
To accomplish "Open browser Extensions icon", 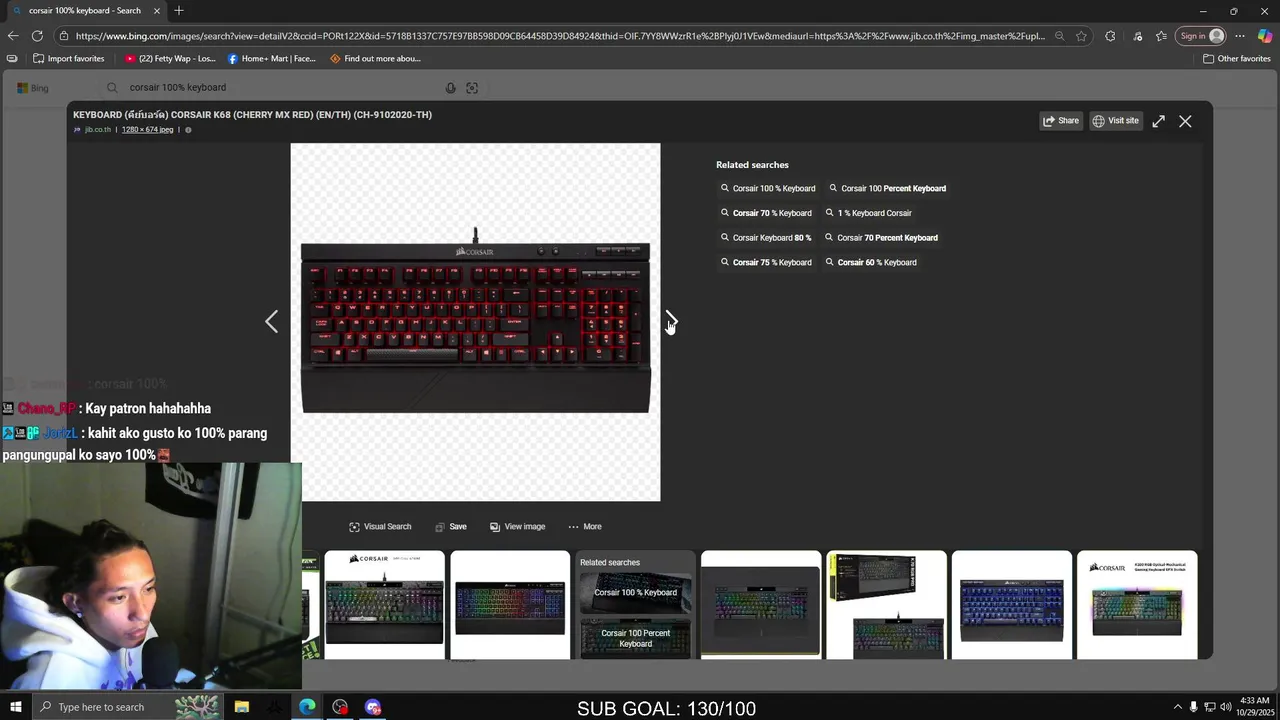I will click(1110, 36).
